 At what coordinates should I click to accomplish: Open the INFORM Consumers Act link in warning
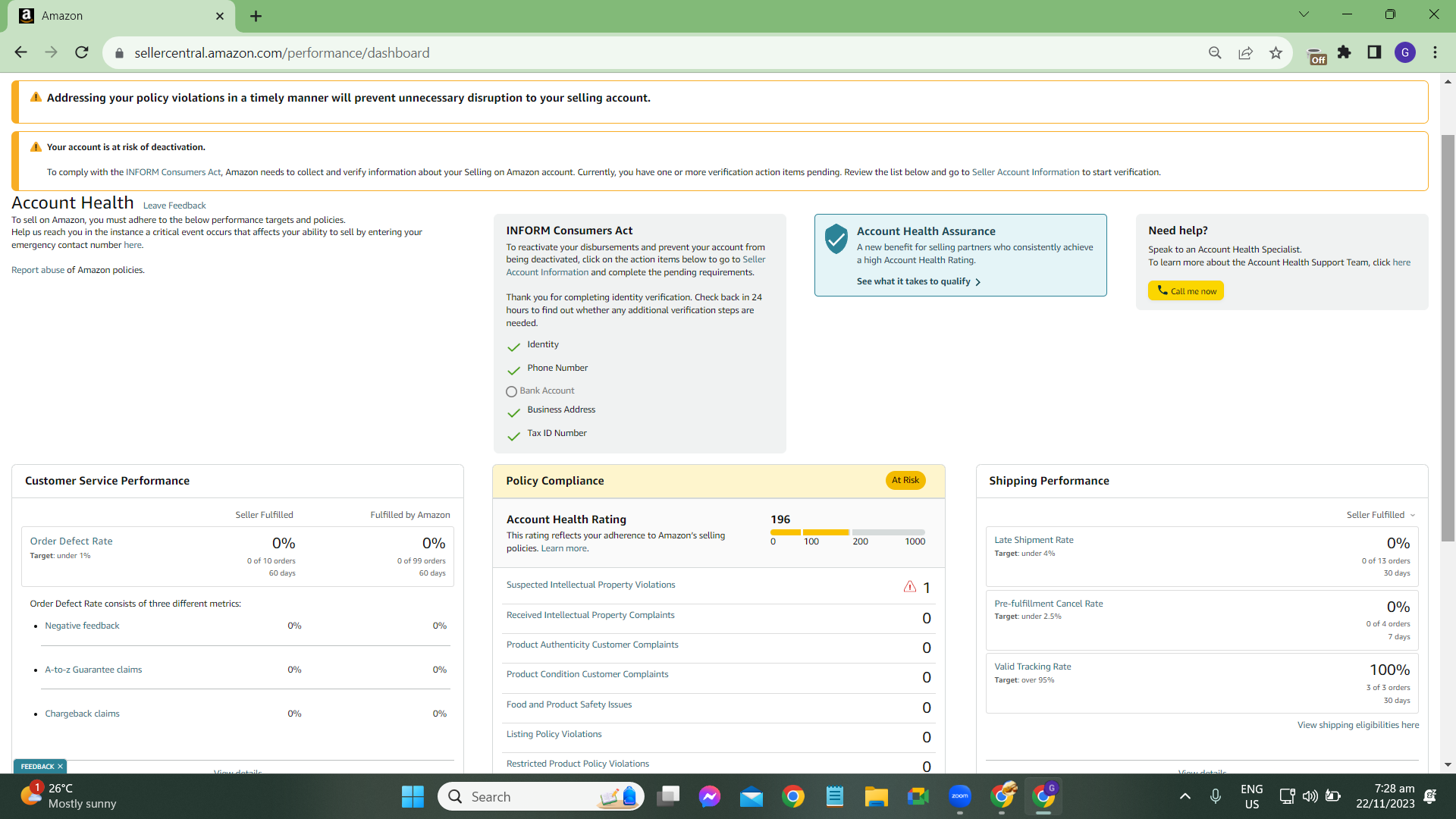174,172
